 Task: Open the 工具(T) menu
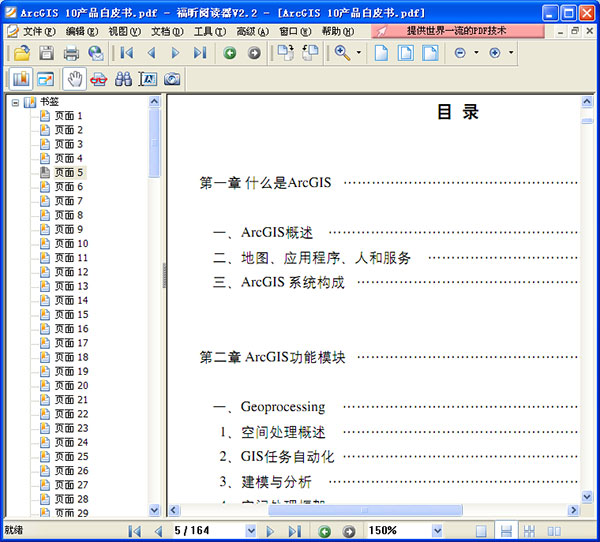tap(210, 31)
